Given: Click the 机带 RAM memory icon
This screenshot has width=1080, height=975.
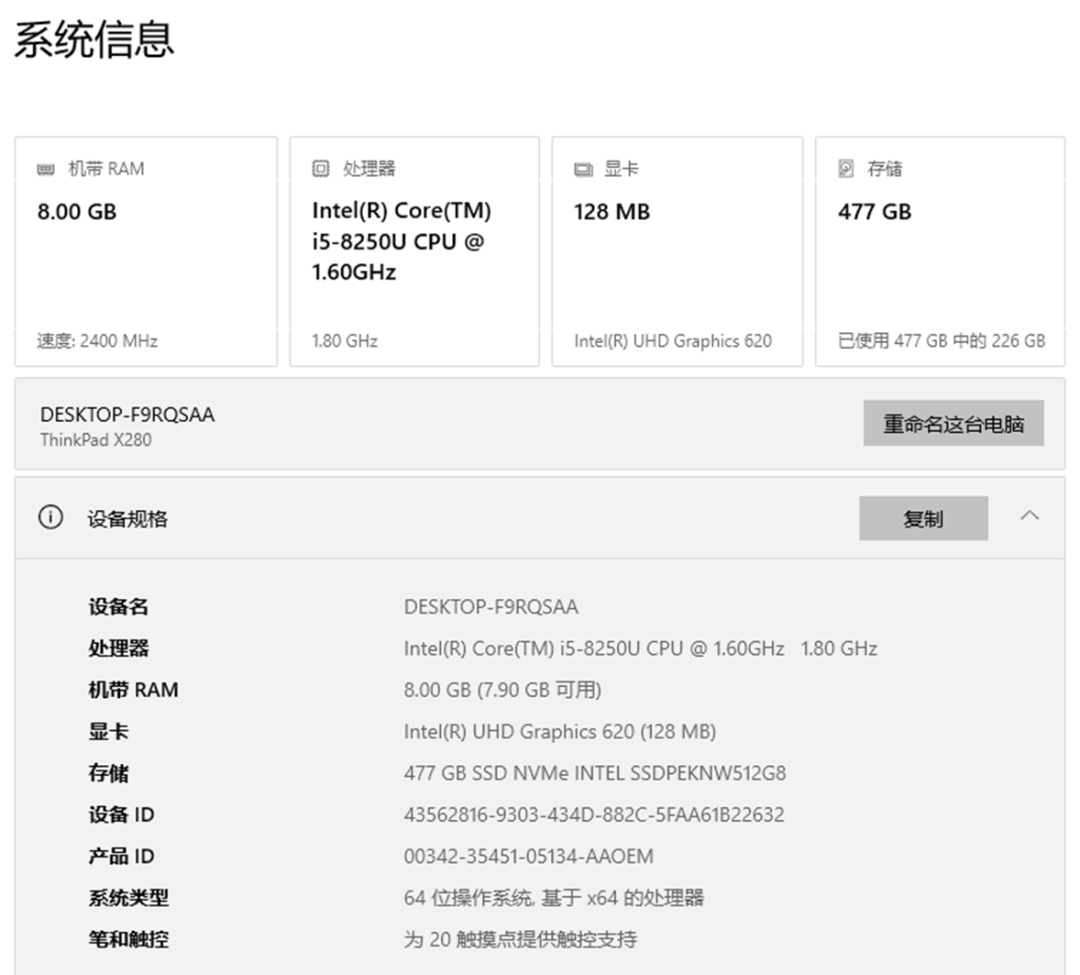Looking at the screenshot, I should [x=45, y=169].
